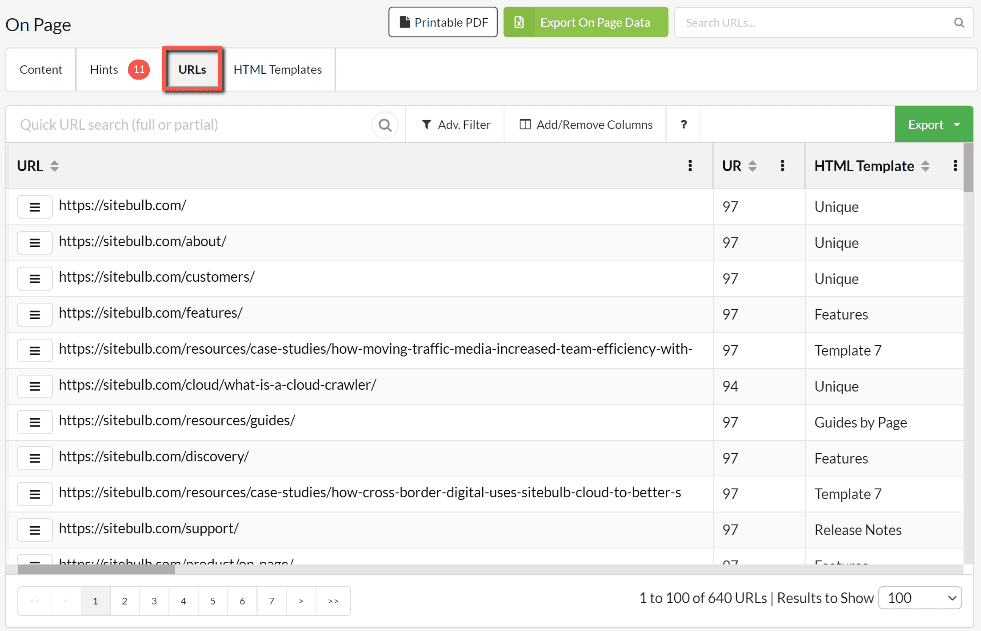Click 'Unique' template in the about/ row
Viewport: 981px width, 631px height.
click(836, 243)
